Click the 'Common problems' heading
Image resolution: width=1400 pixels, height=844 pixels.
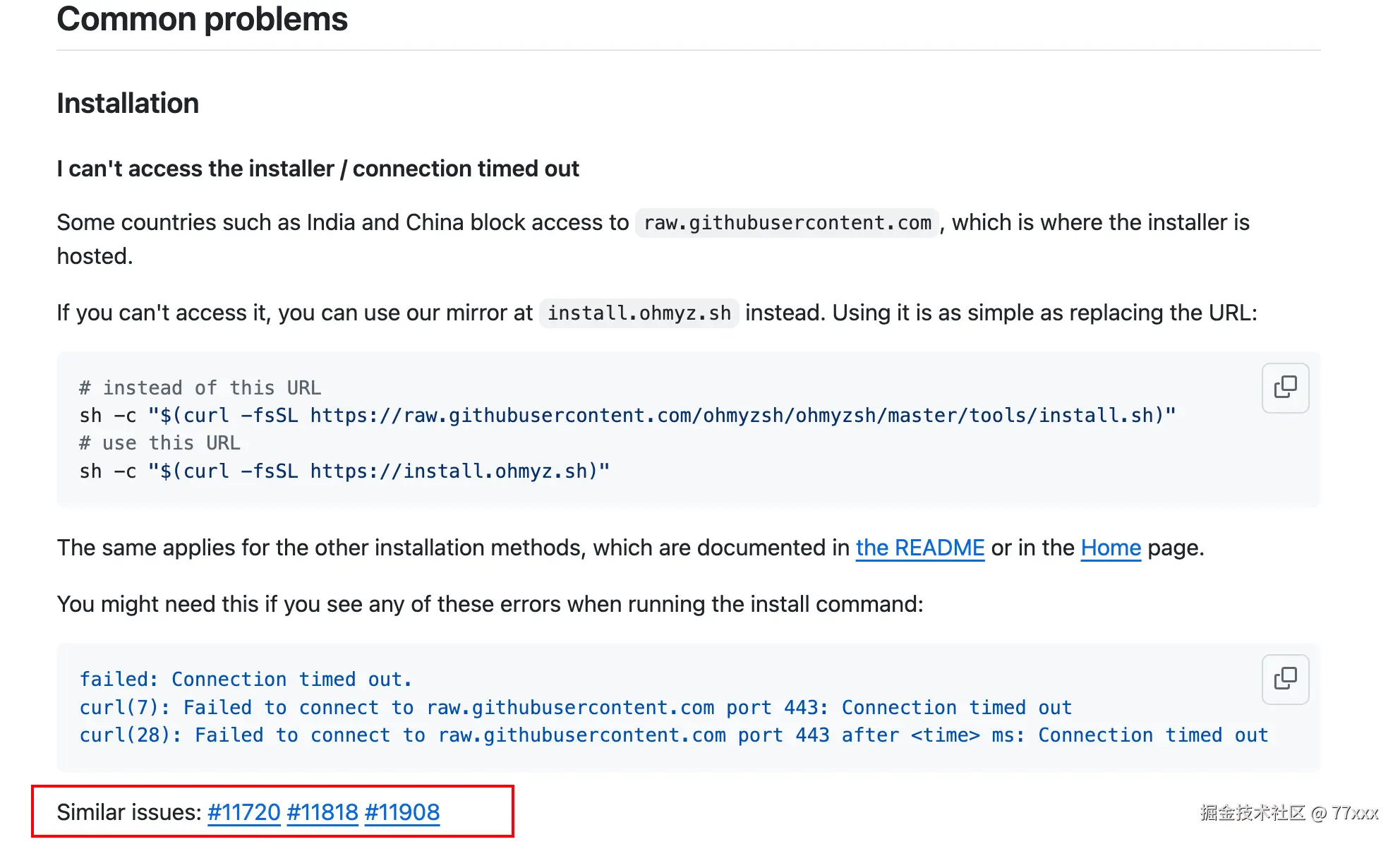pos(203,19)
